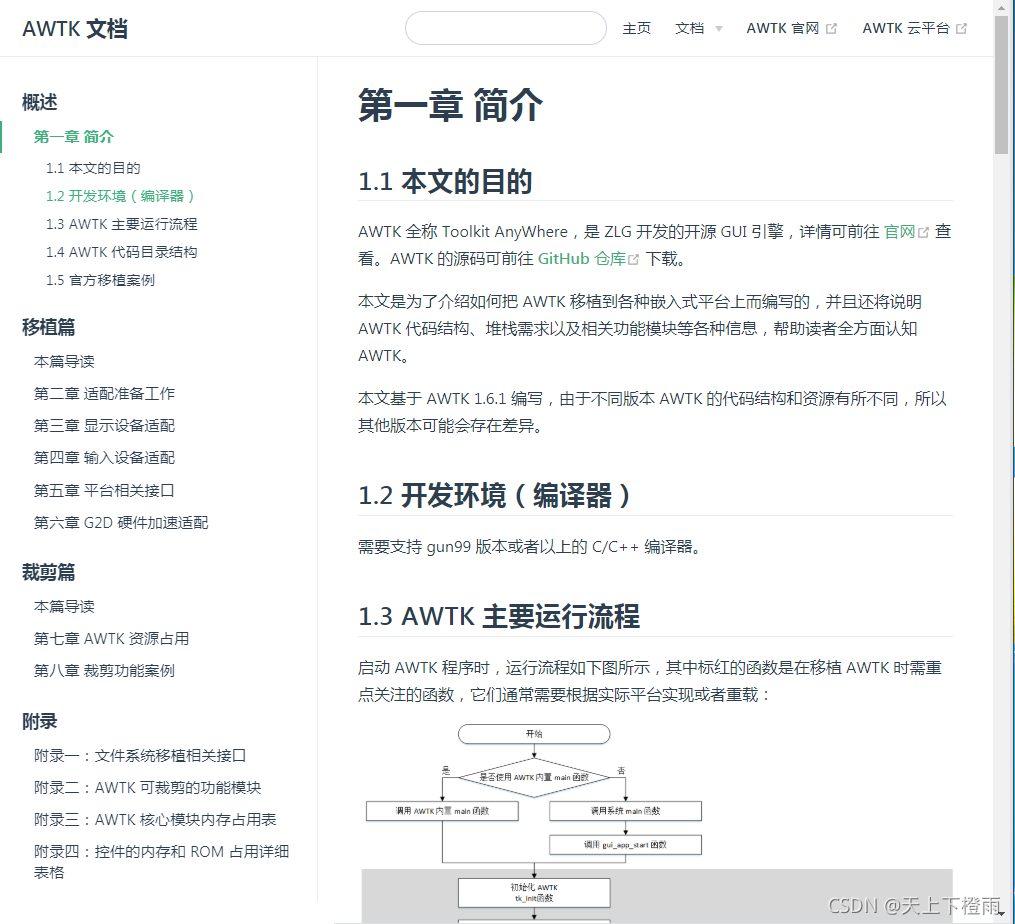Viewport: 1015px width, 924px height.
Task: Click the 第一章 简介 page title
Action: click(450, 106)
